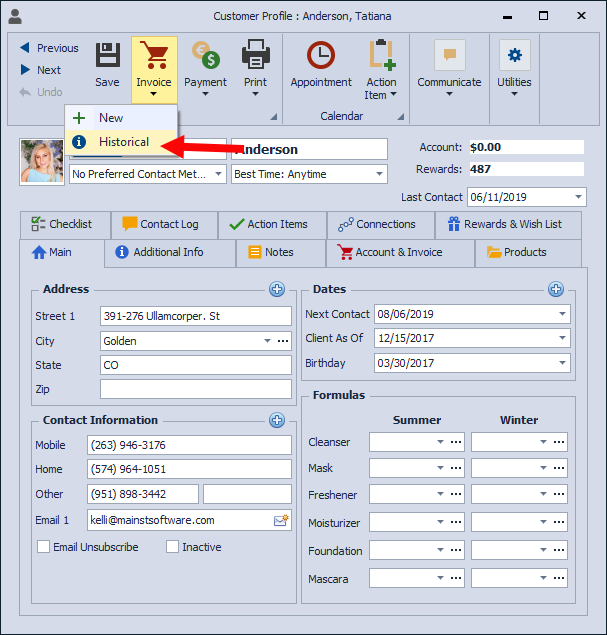Open the Print dropdown arrow
Image resolution: width=607 pixels, height=635 pixels.
[x=256, y=94]
